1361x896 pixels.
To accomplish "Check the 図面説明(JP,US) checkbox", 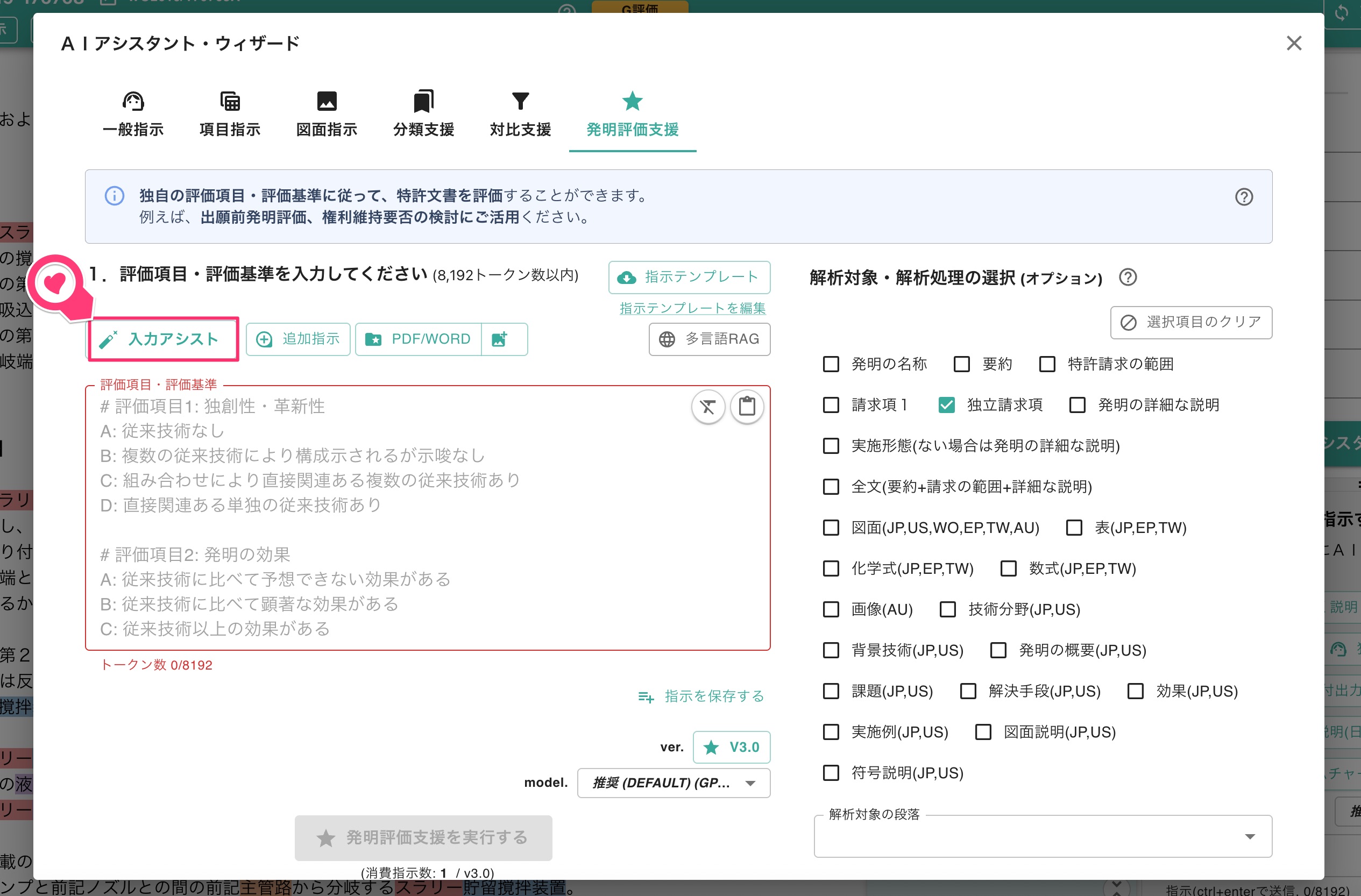I will click(982, 732).
